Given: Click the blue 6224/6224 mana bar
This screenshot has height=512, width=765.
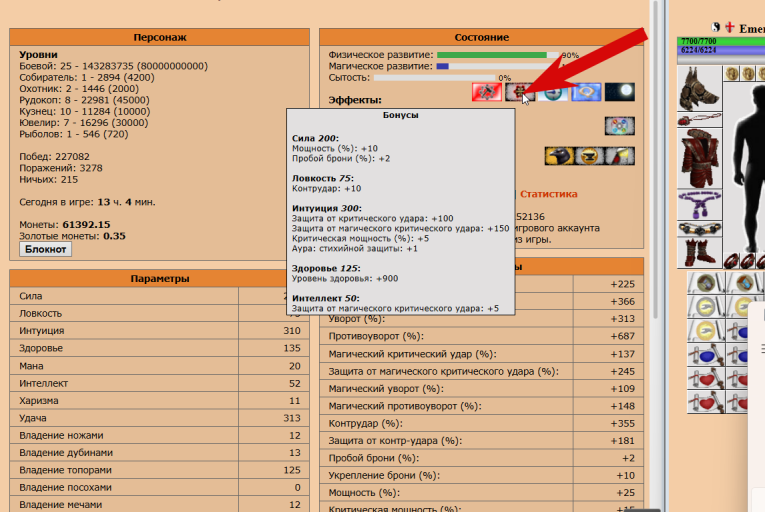Looking at the screenshot, I should tap(721, 50).
